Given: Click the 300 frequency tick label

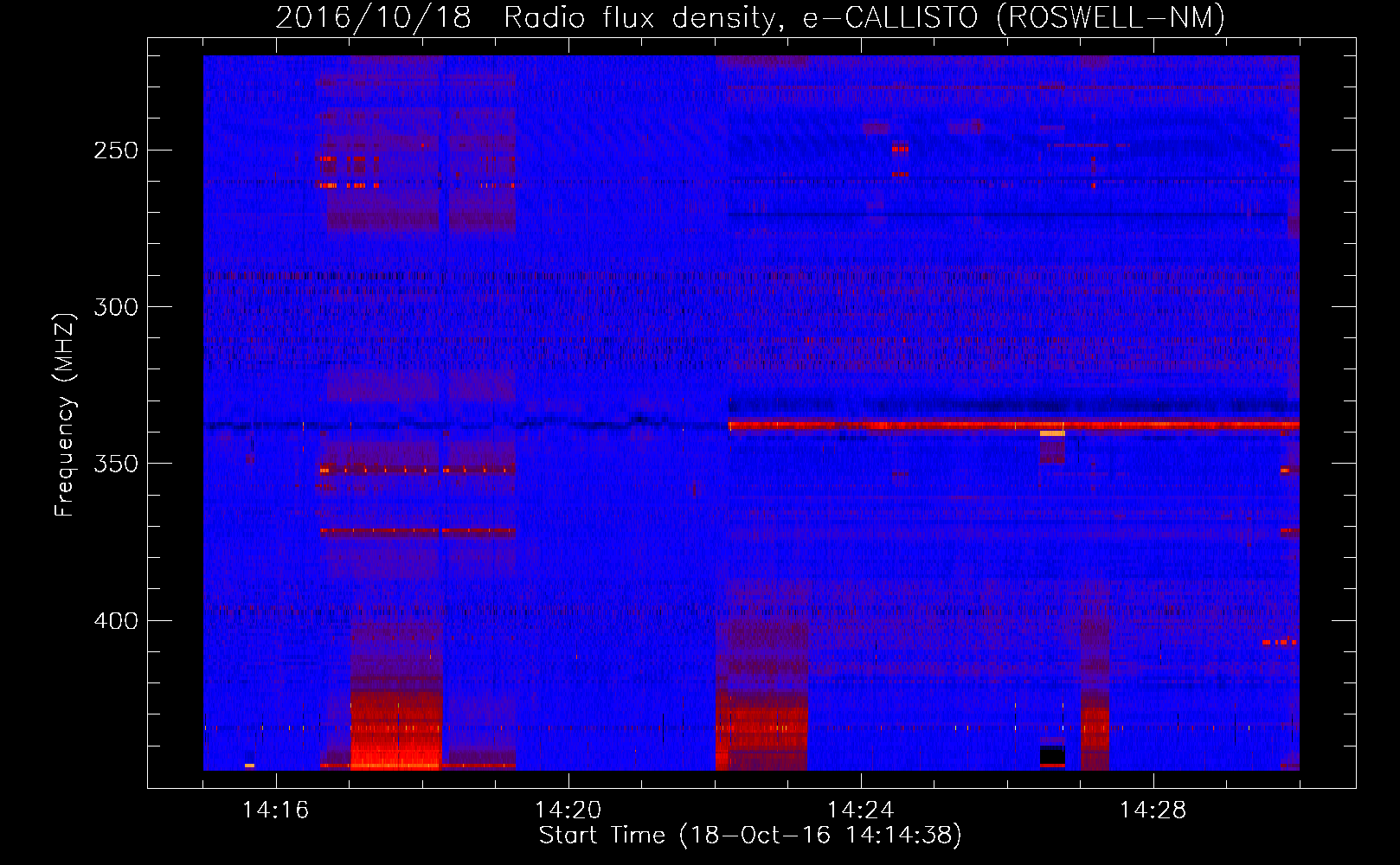Looking at the screenshot, I should [116, 307].
